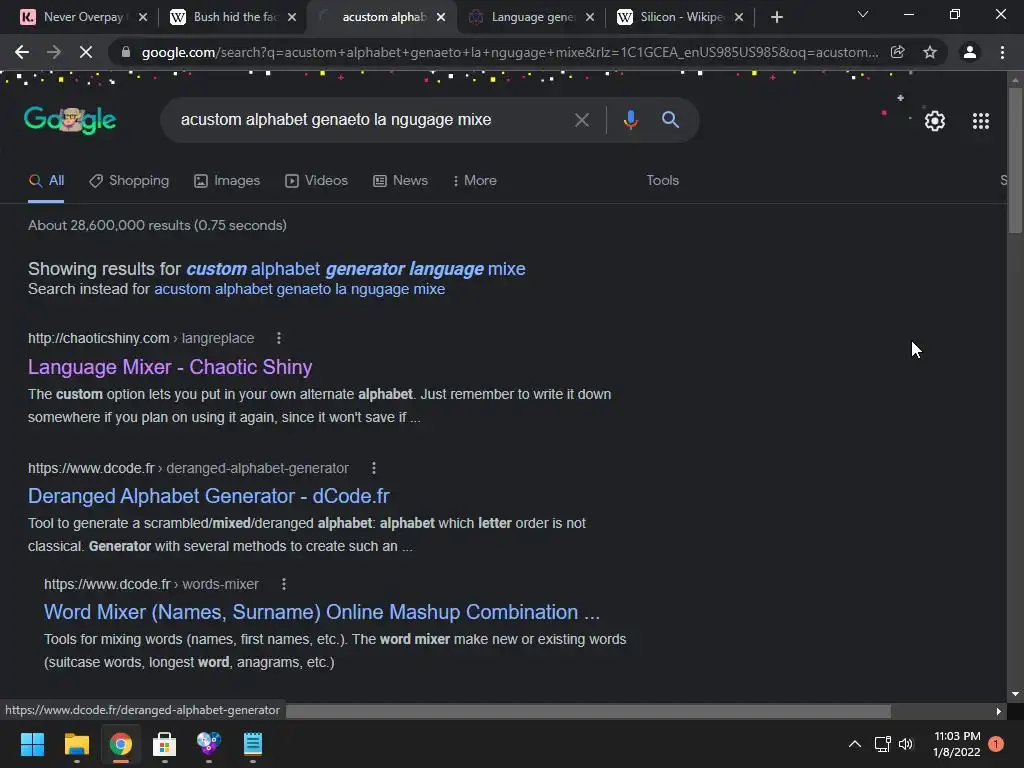Filter results by Videos

coord(317,181)
